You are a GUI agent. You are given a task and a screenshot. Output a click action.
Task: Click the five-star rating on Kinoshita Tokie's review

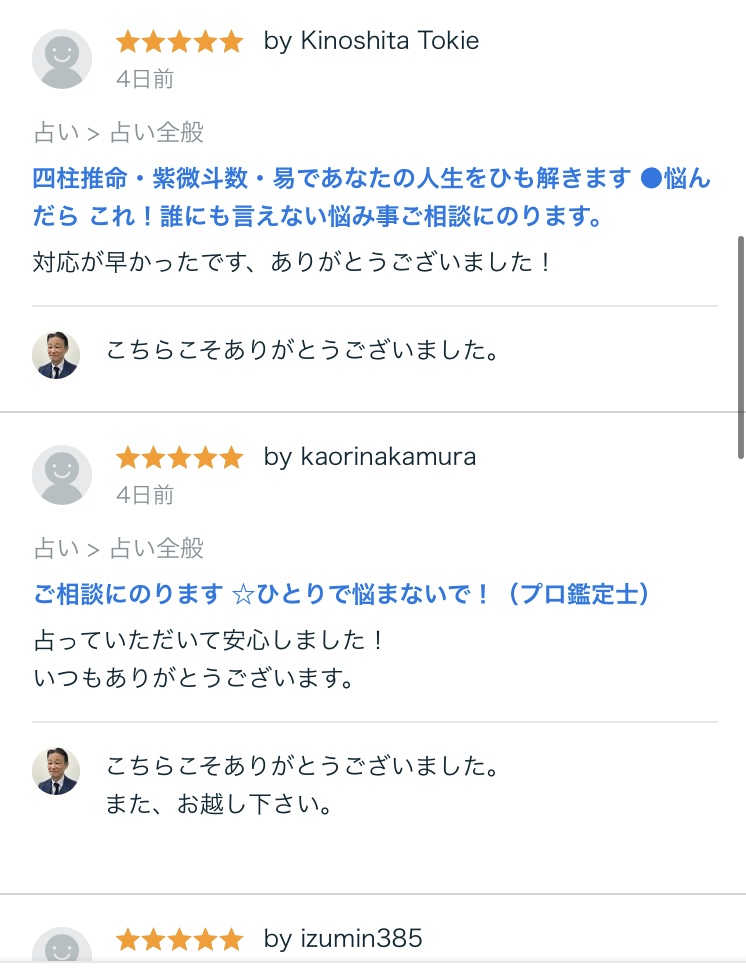(179, 42)
